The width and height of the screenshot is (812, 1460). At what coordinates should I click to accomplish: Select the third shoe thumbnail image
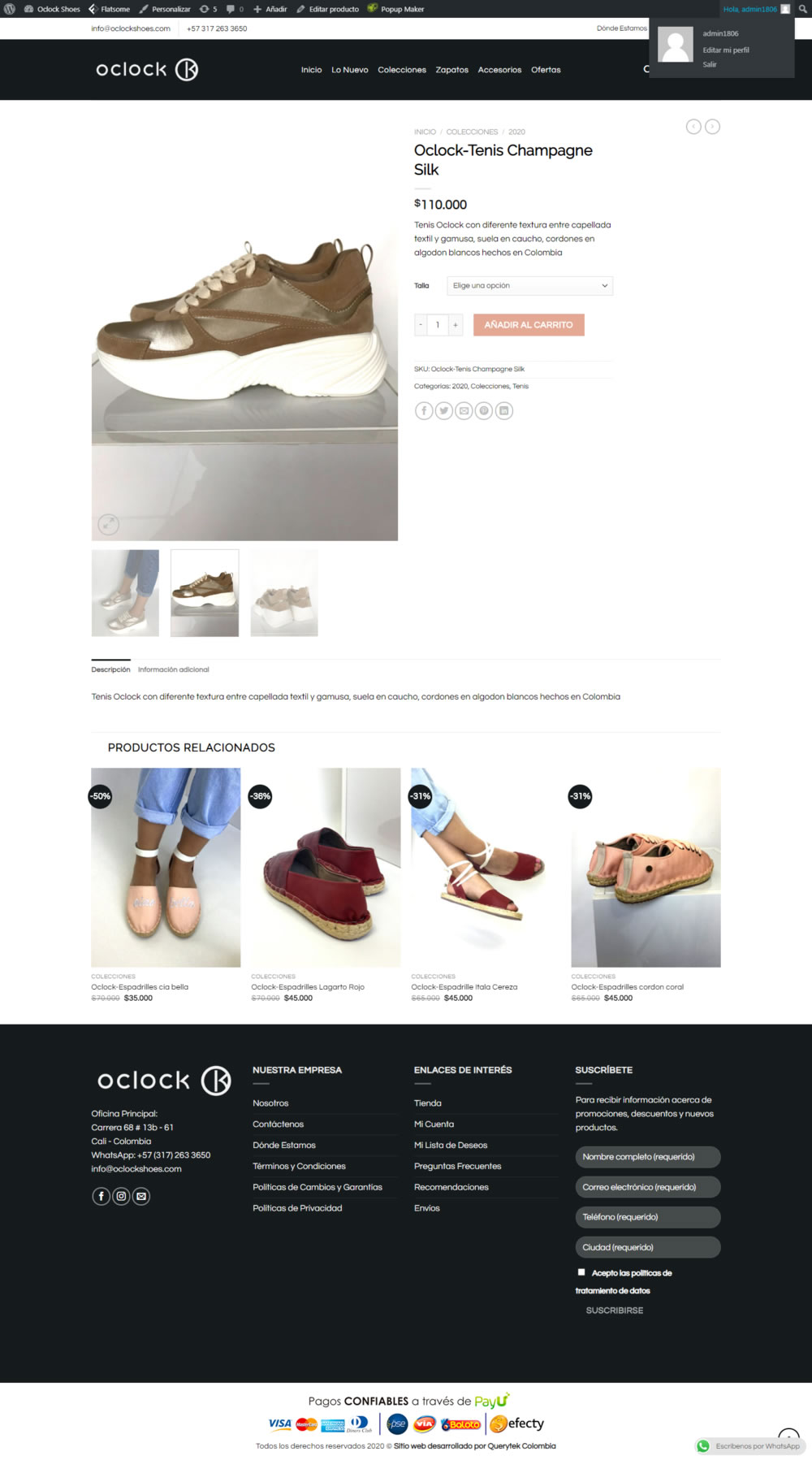tap(284, 593)
